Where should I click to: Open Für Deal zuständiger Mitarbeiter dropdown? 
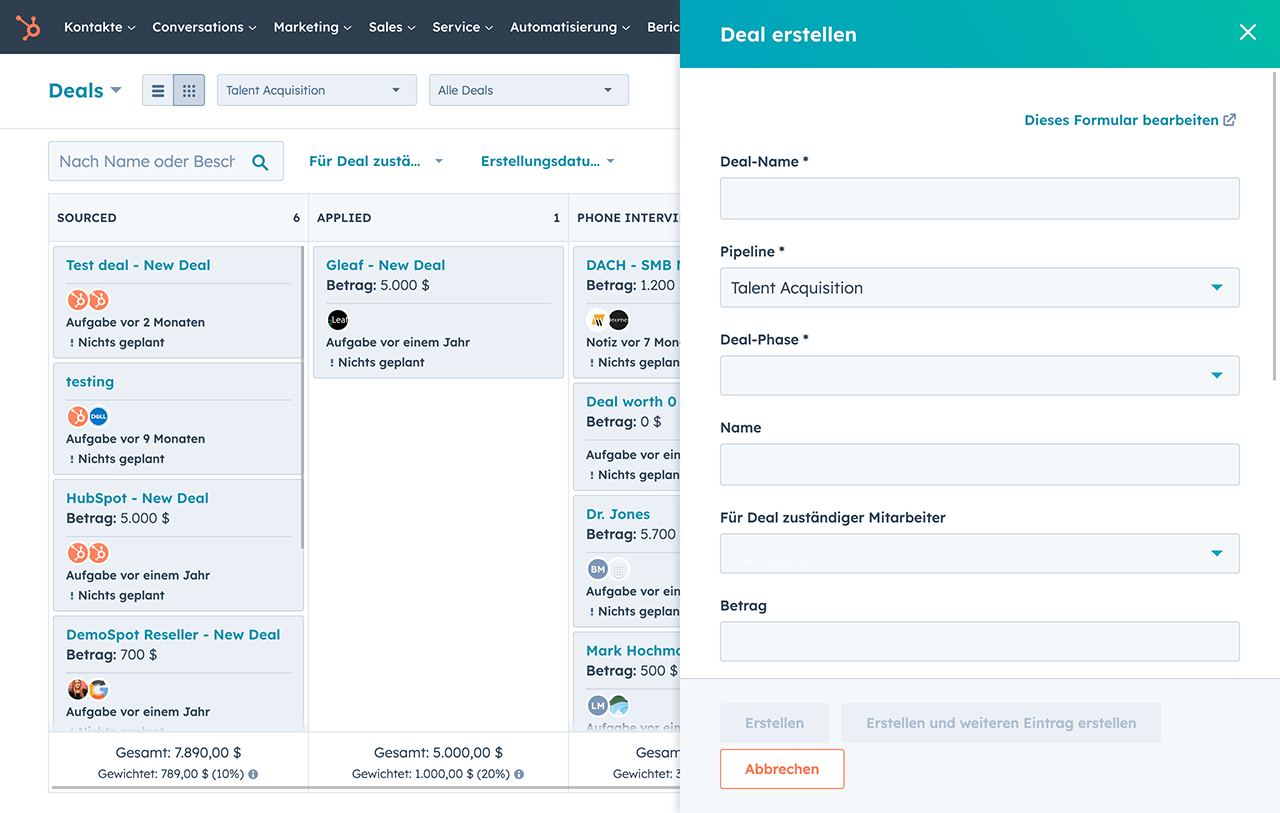coord(979,554)
